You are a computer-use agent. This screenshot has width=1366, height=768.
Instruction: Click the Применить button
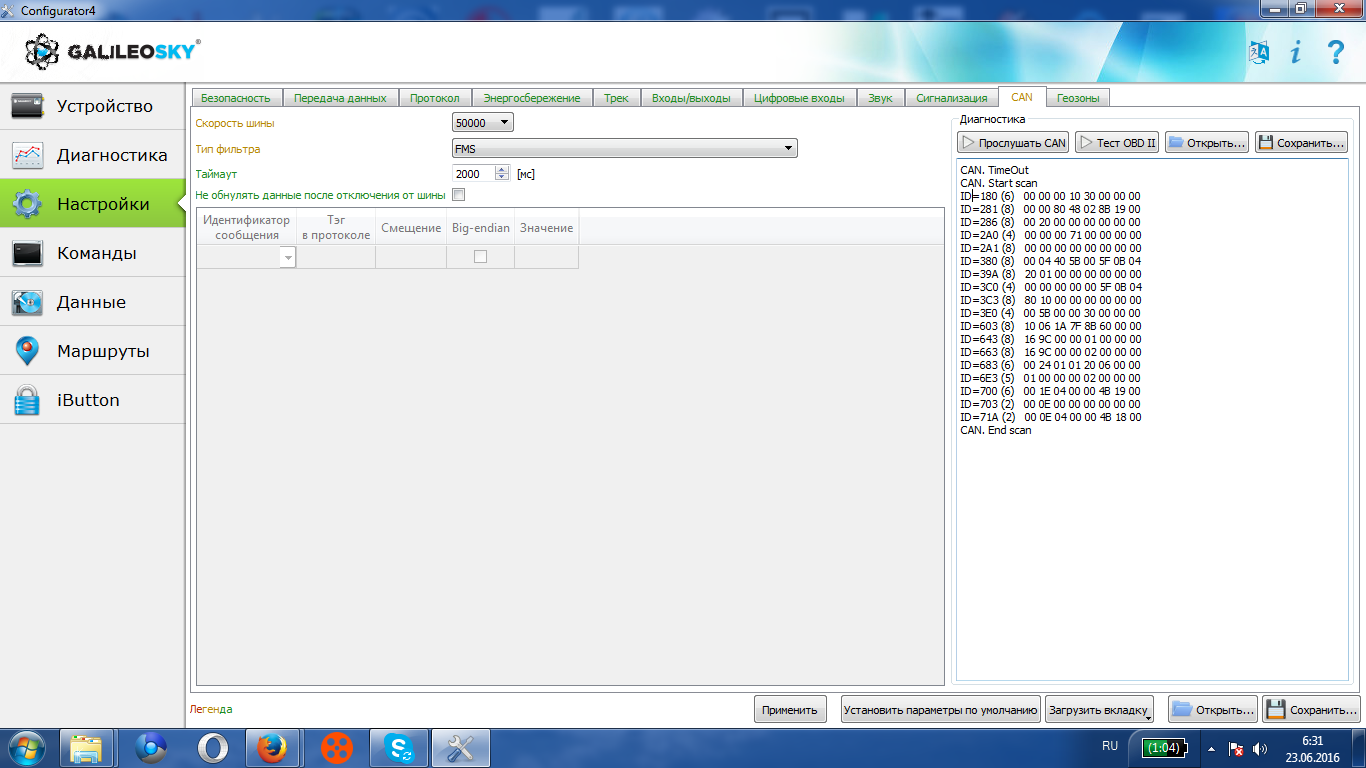[x=790, y=710]
